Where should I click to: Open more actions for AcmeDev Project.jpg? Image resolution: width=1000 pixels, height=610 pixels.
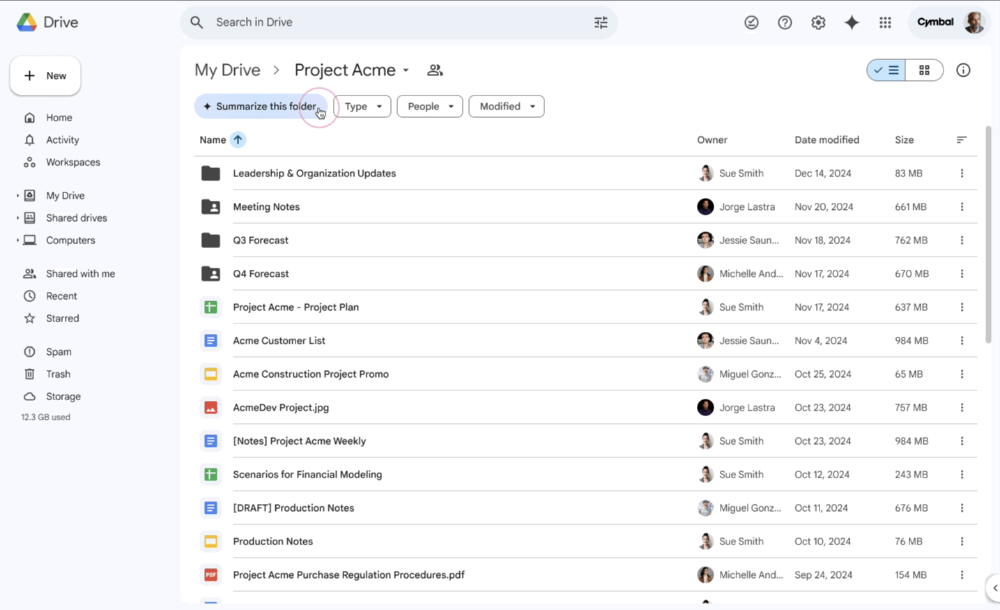tap(962, 407)
